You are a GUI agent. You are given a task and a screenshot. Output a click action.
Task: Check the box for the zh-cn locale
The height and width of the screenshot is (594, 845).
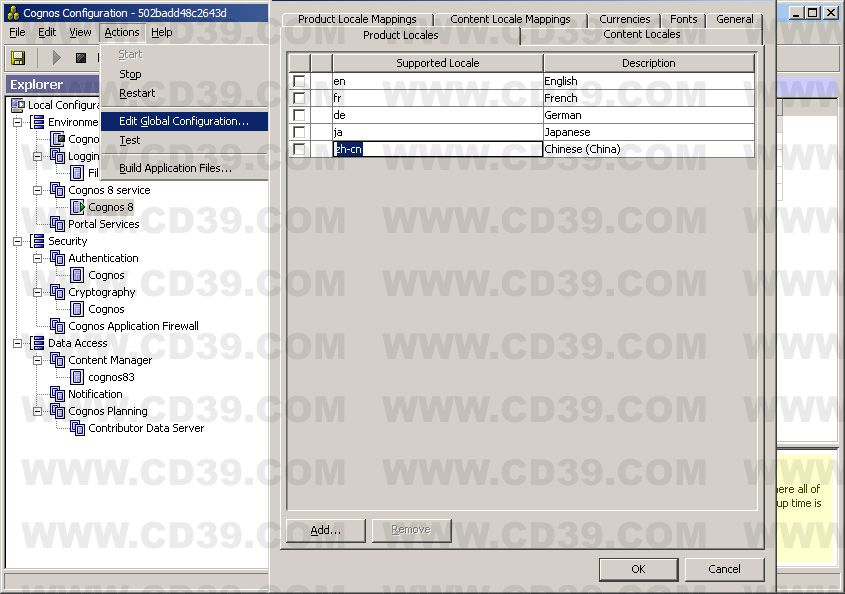coord(299,149)
